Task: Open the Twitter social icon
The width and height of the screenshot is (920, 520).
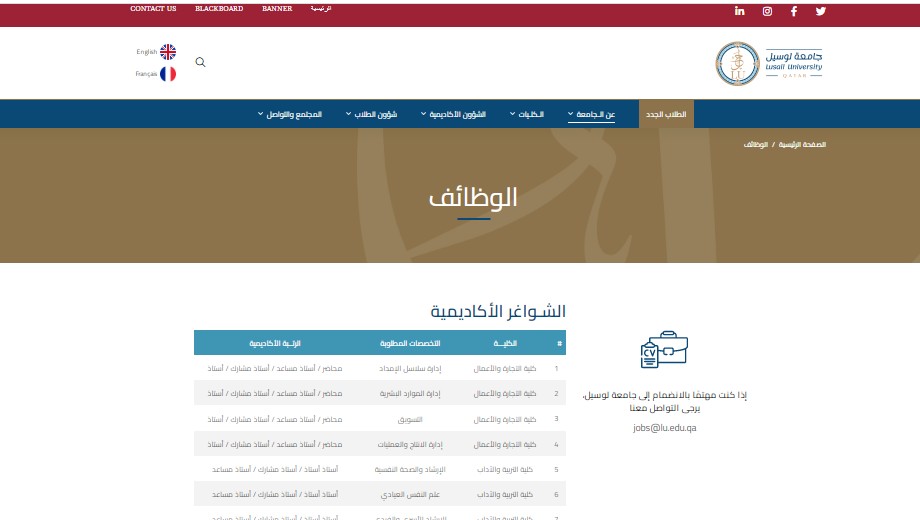Action: pos(821,11)
